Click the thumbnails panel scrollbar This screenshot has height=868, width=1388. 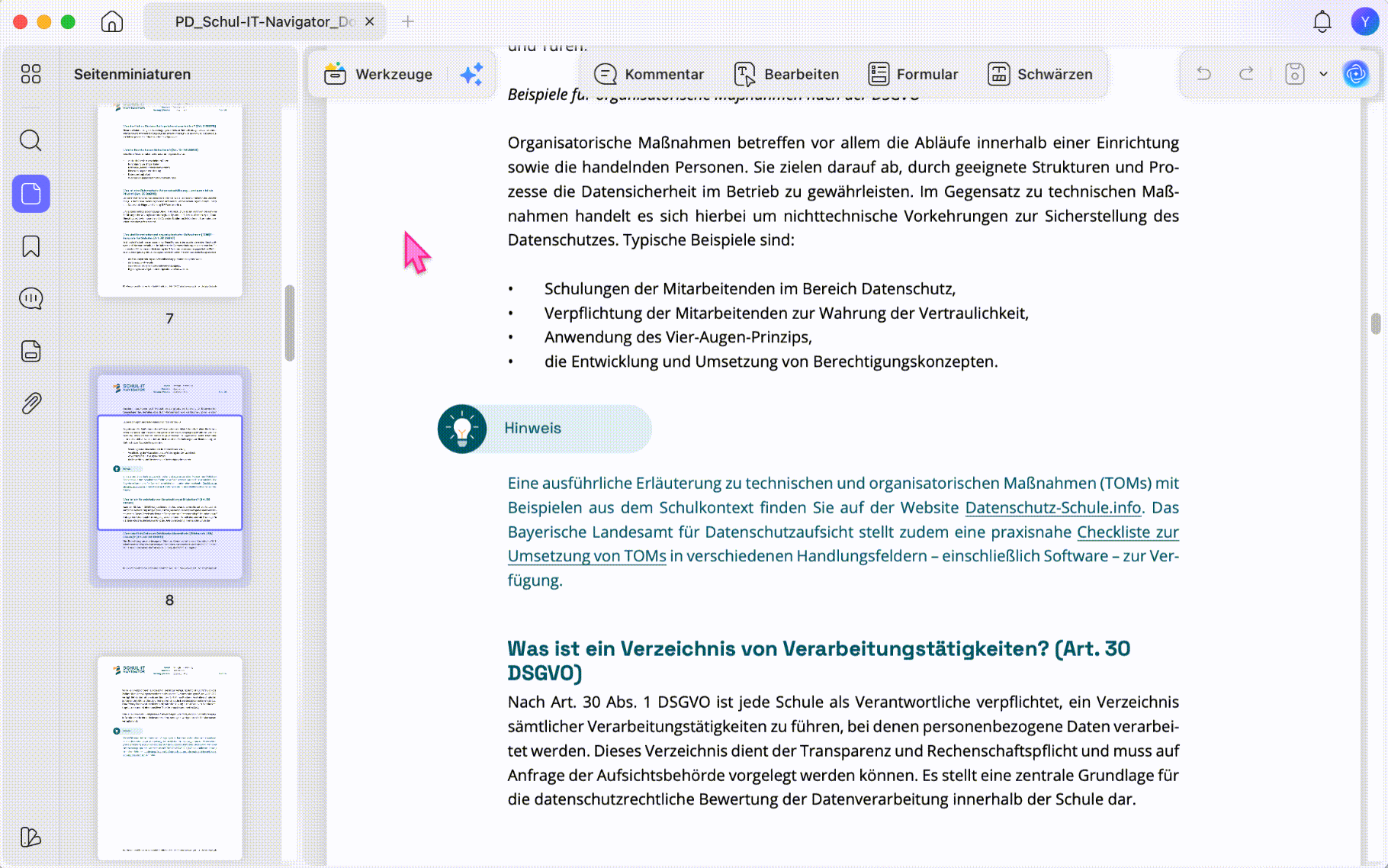(290, 323)
